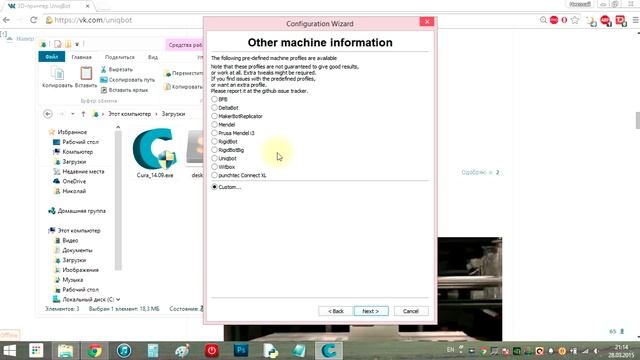Bookmark the page with the star icon
This screenshot has width=640, height=360.
[575, 20]
